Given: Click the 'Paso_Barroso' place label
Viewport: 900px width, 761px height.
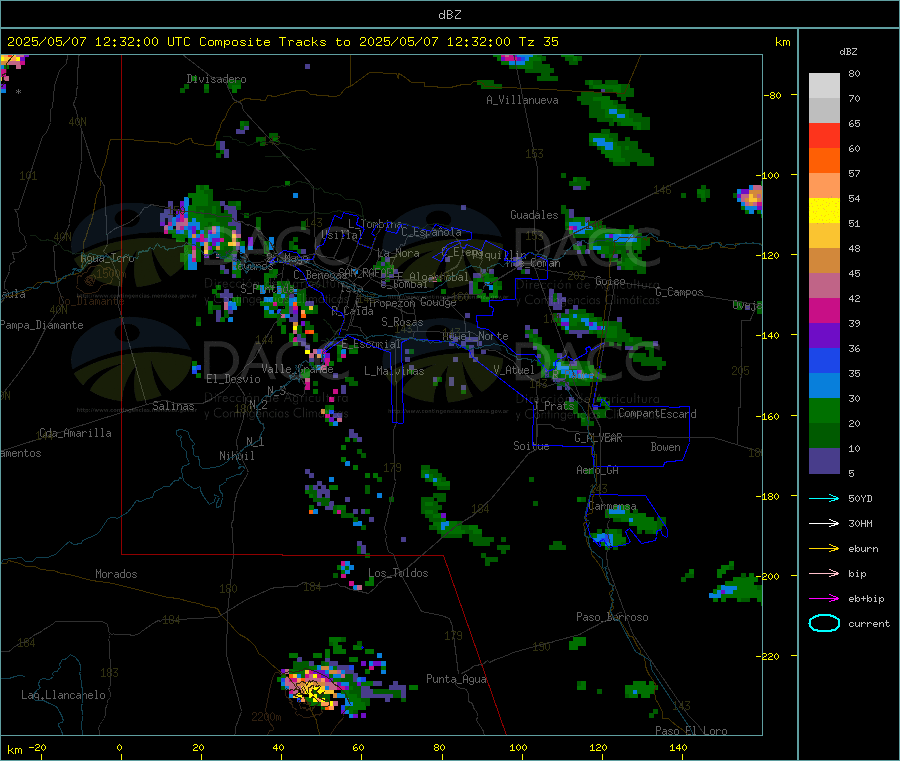Looking at the screenshot, I should pyautogui.click(x=612, y=617).
